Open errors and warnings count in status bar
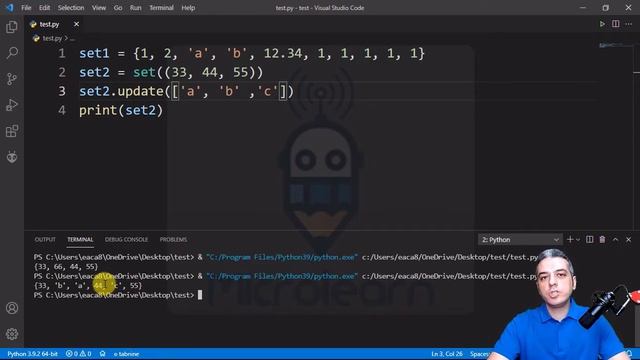This screenshot has width=640, height=360. tap(78, 354)
